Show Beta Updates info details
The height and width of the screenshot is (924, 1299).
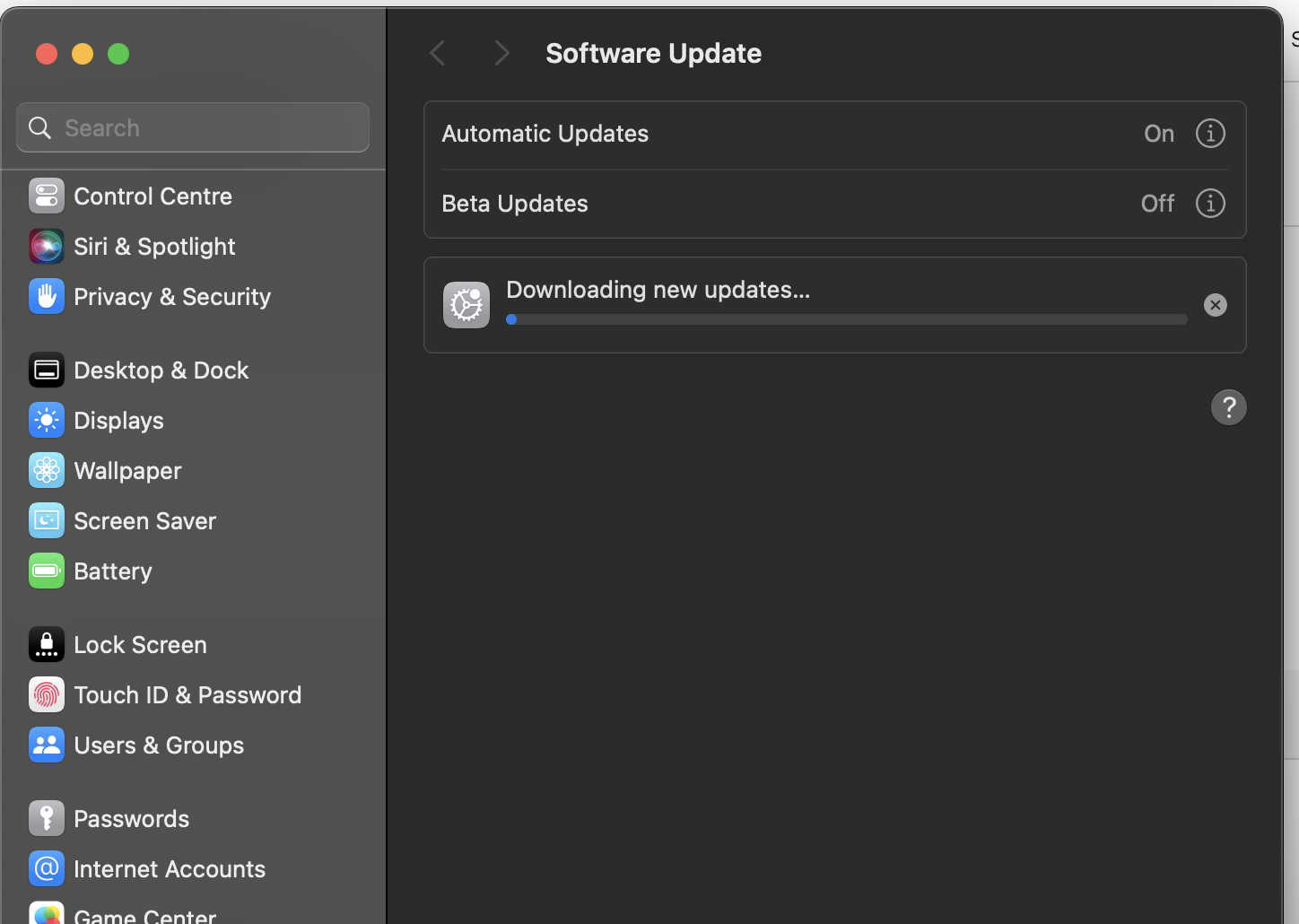1210,204
